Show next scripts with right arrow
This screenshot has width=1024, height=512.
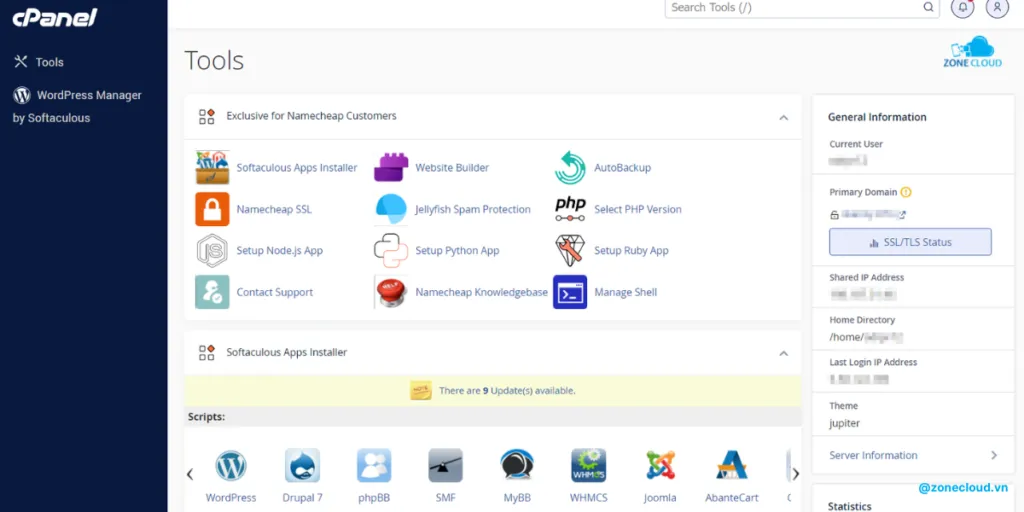click(795, 474)
